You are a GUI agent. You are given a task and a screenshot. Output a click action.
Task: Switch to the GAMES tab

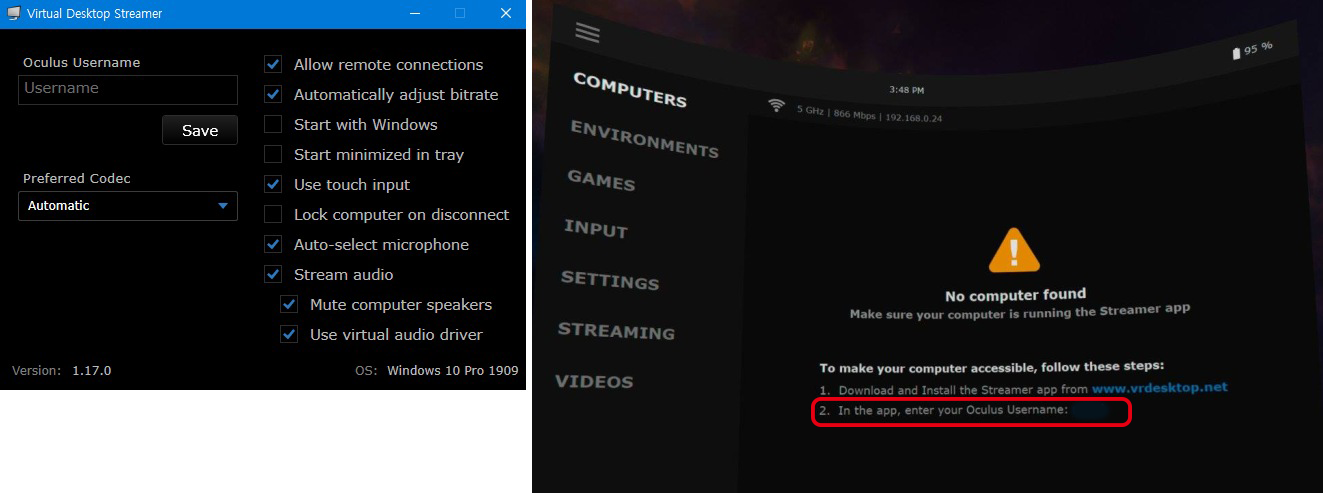click(x=601, y=181)
